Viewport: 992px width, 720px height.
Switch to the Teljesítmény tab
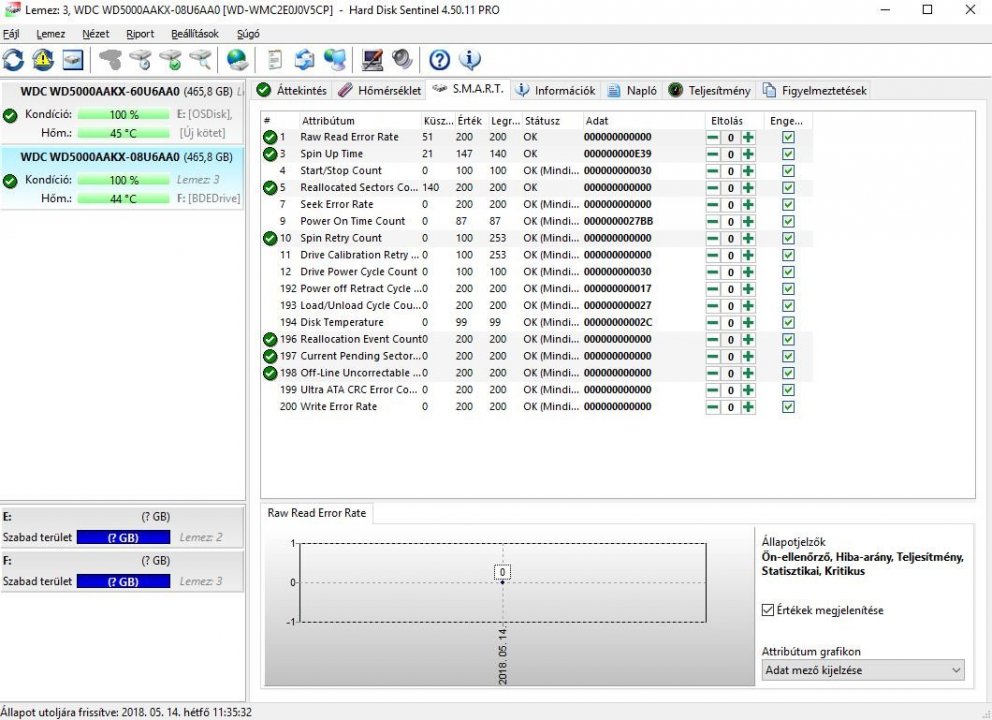(x=710, y=90)
